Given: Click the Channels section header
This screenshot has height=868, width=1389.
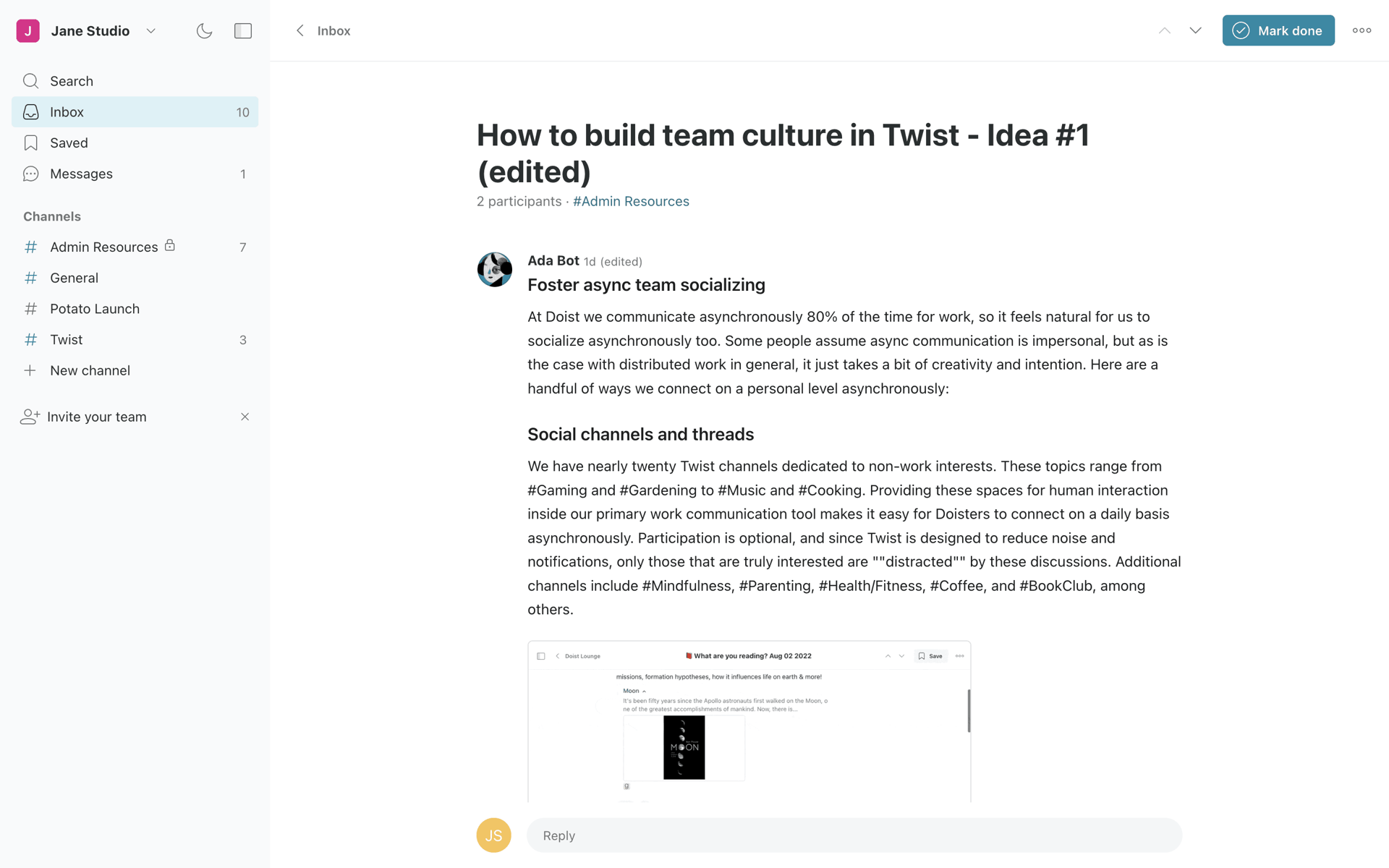Looking at the screenshot, I should (x=52, y=216).
